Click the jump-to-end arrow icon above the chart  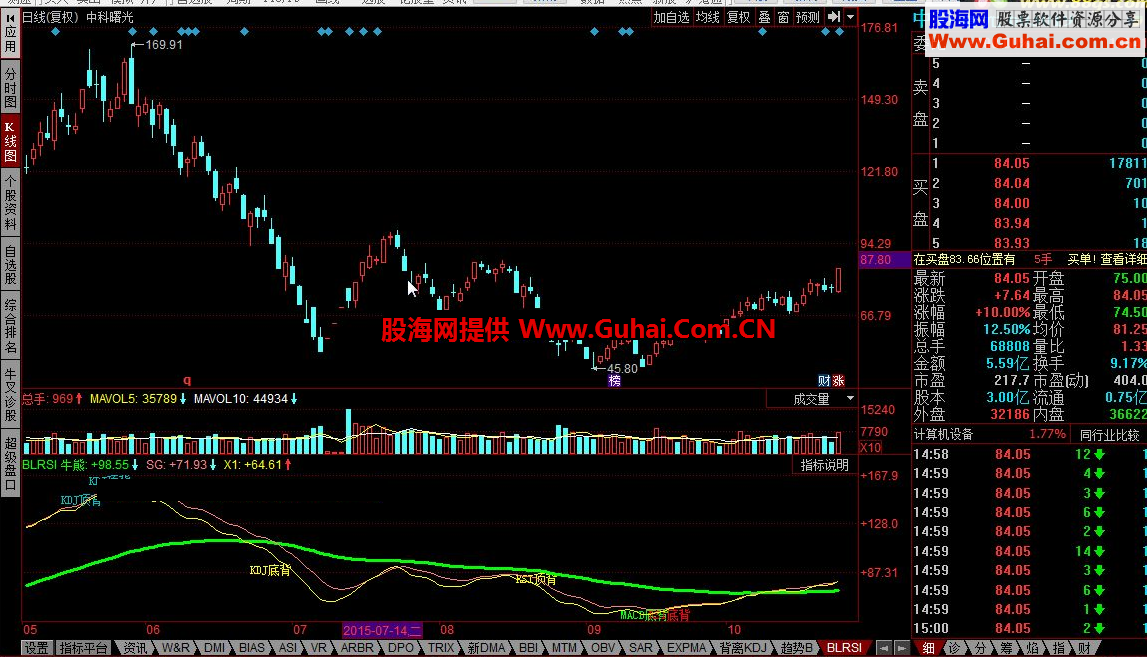click(834, 17)
